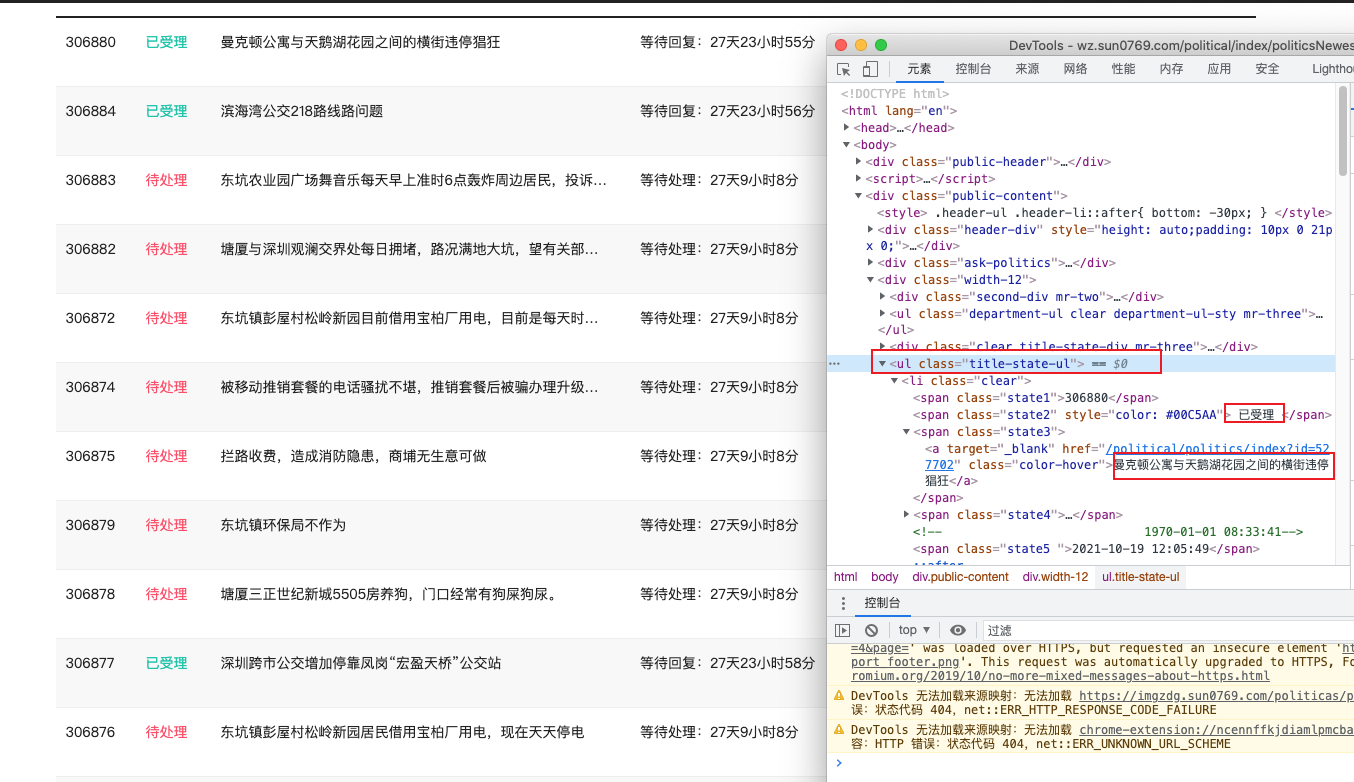Click the ellipsis beside title-state-ul node

click(x=835, y=364)
